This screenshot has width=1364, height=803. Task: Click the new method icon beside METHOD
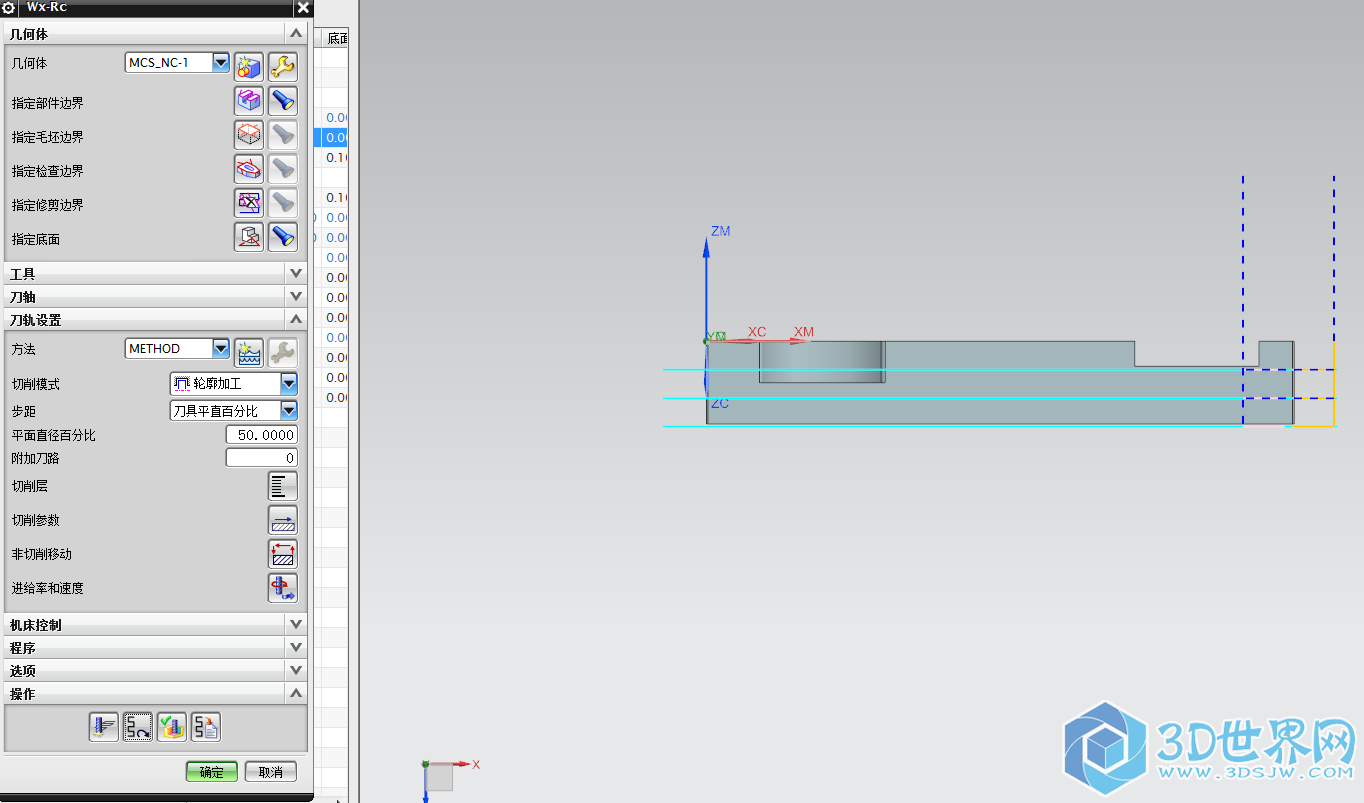pyautogui.click(x=248, y=352)
